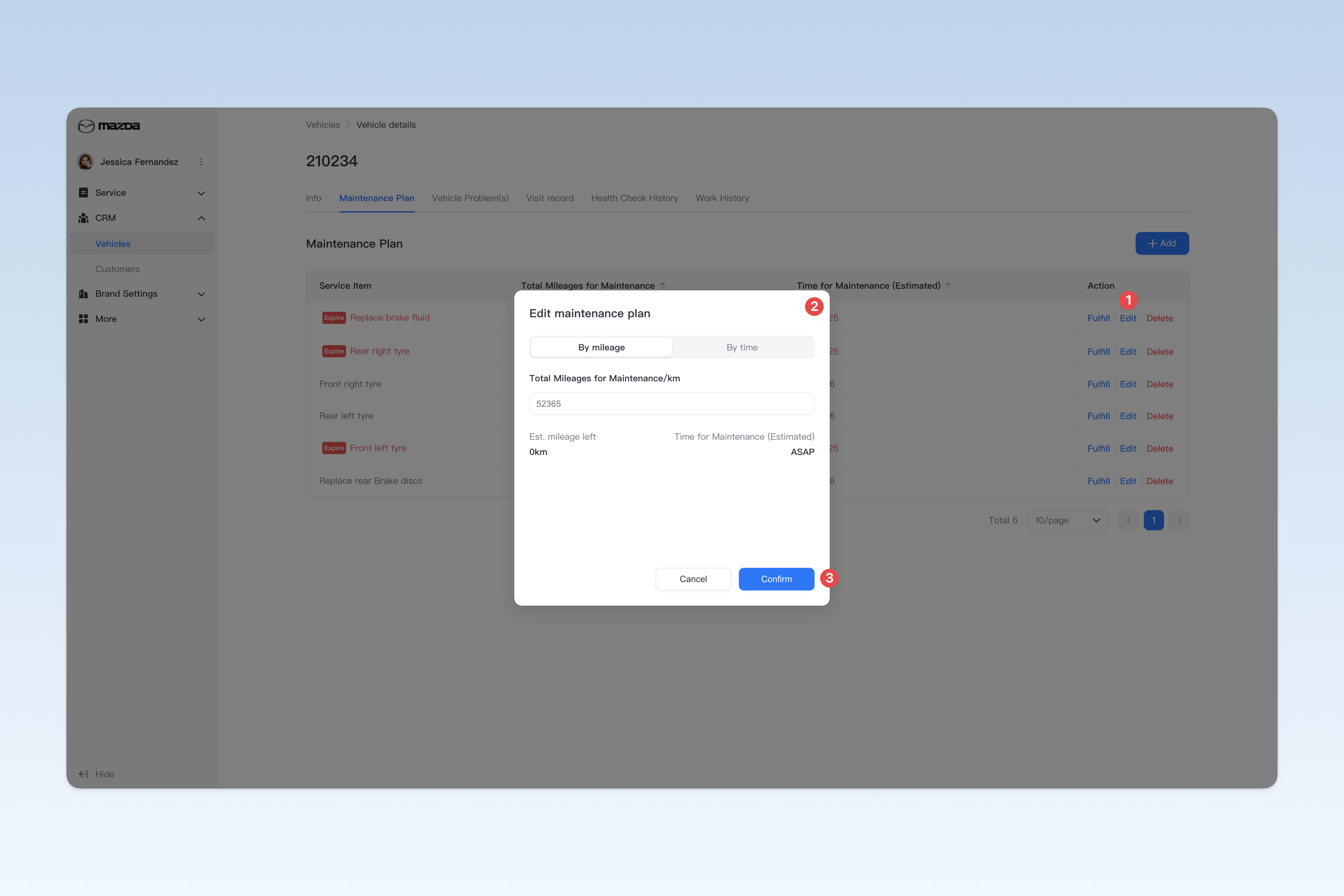
Task: Open the Visit record tab
Action: point(549,198)
